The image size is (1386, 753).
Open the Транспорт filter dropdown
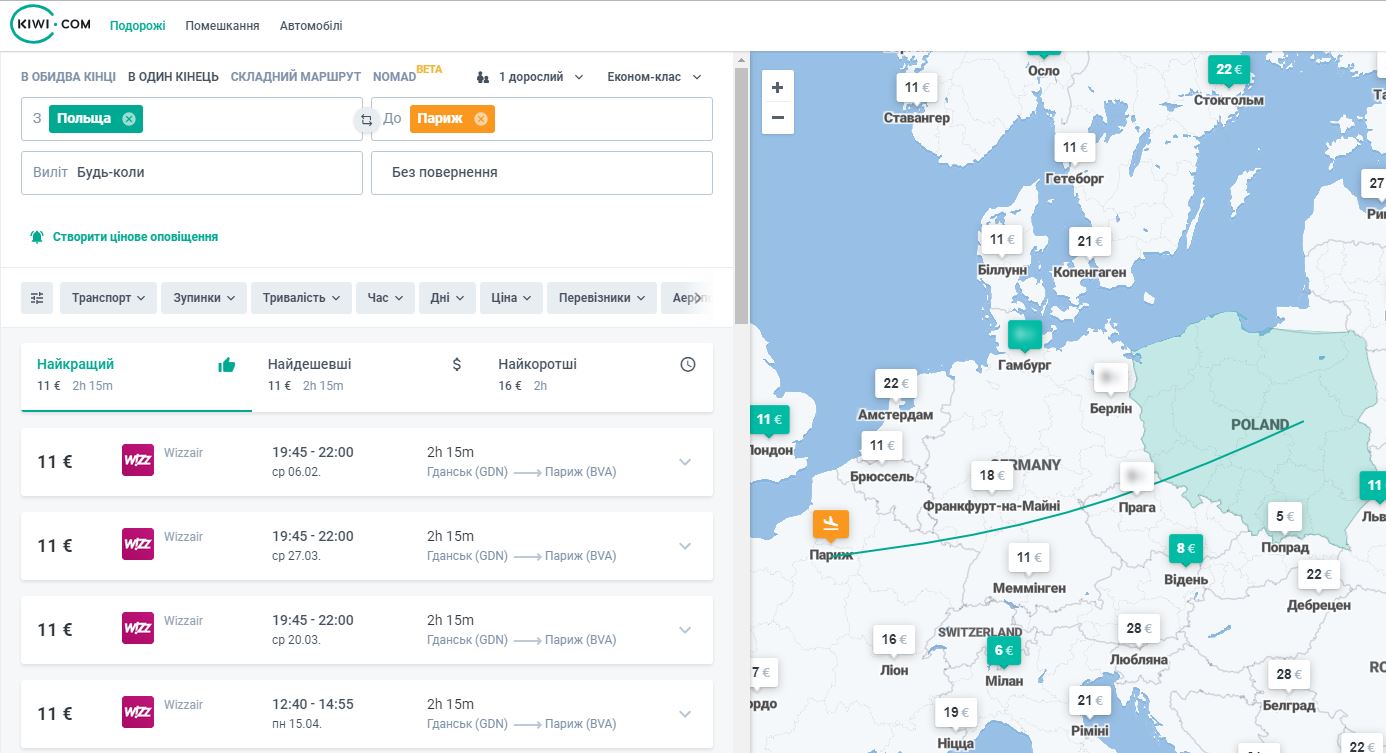[x=108, y=297]
